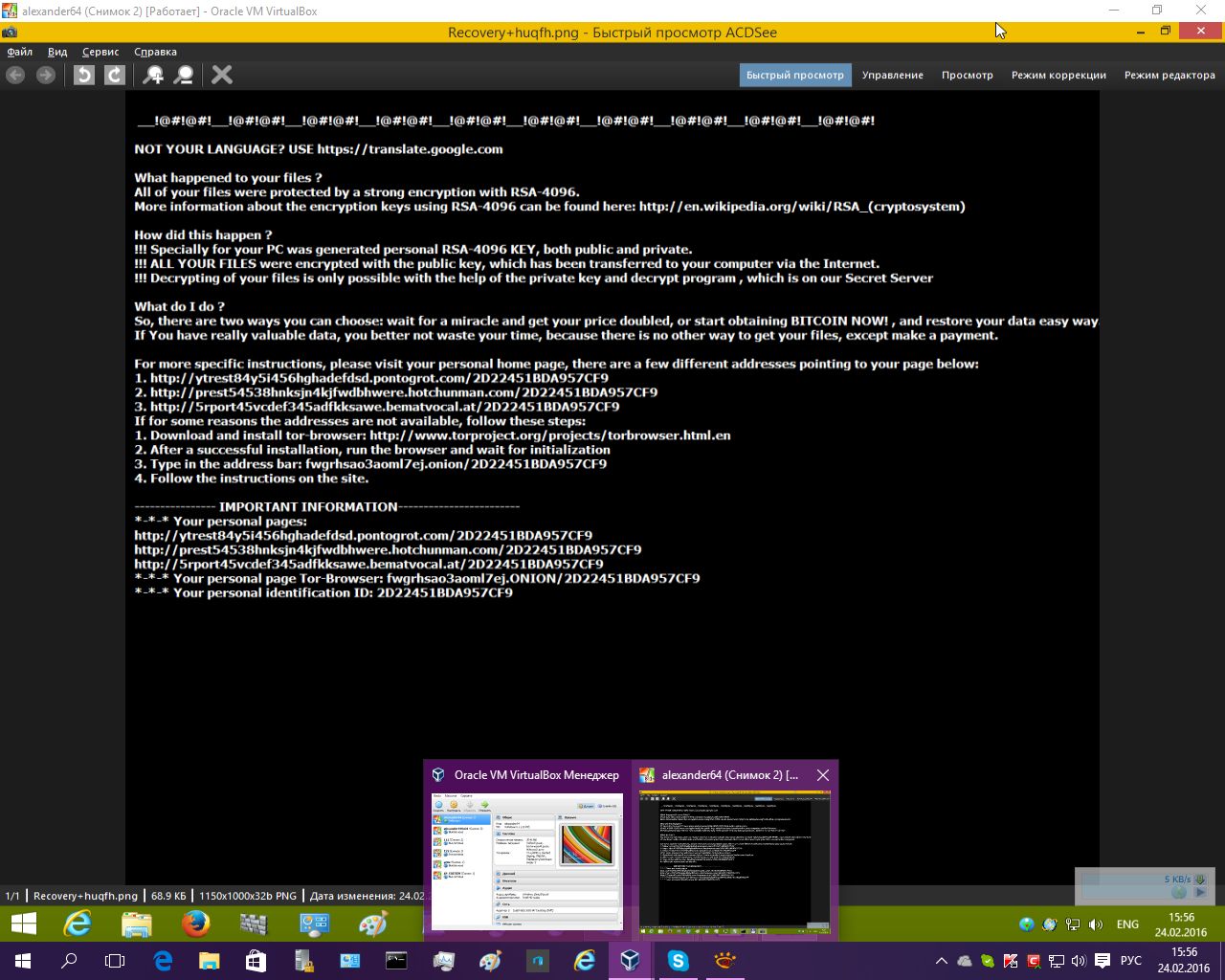Image resolution: width=1225 pixels, height=980 pixels.
Task: Open the Справка menu
Action: pos(155,52)
